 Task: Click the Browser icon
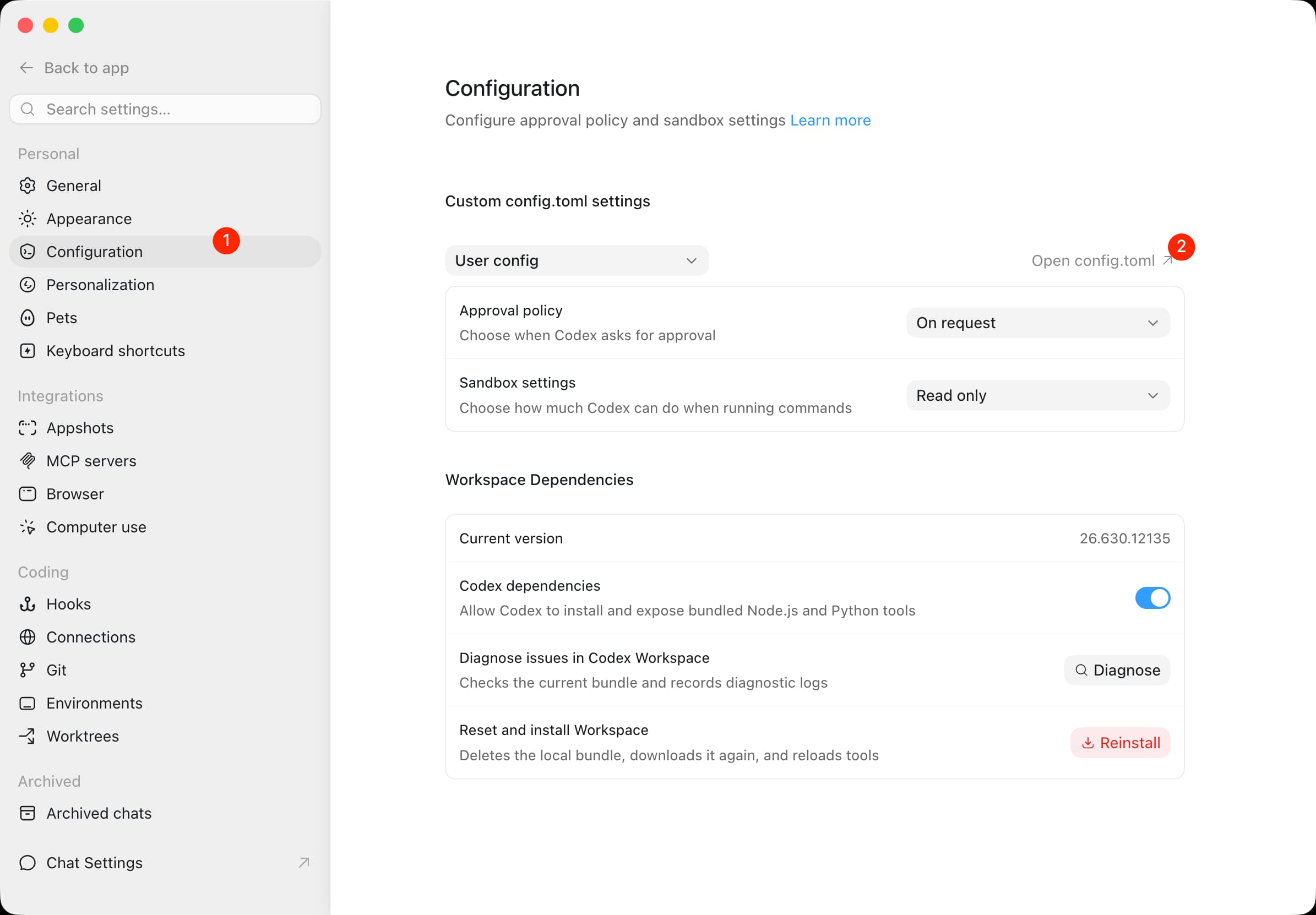point(28,494)
